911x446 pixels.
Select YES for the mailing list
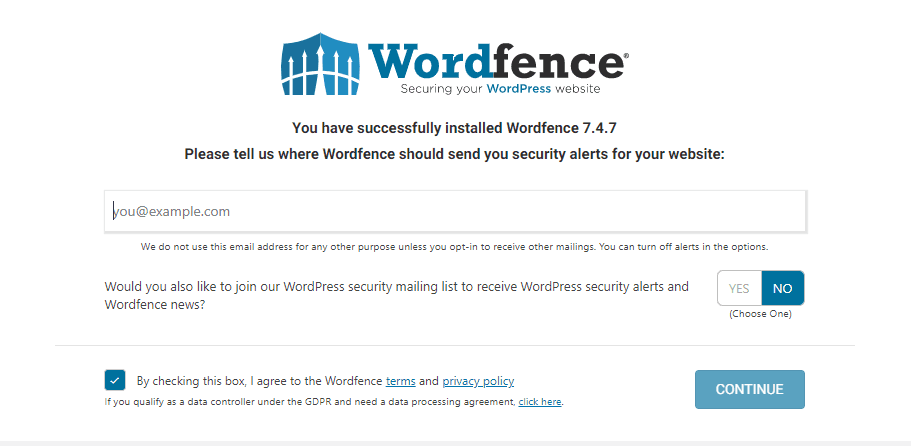click(739, 288)
